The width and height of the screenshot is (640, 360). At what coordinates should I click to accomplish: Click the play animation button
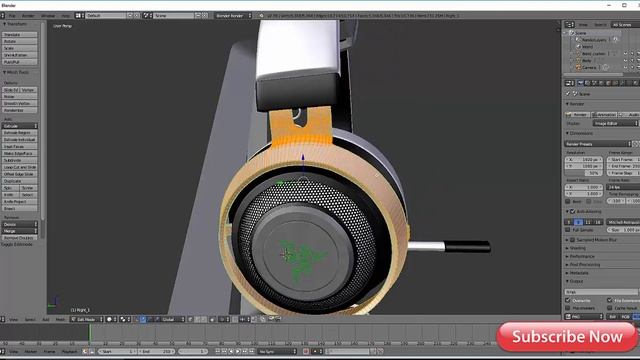(x=238, y=351)
